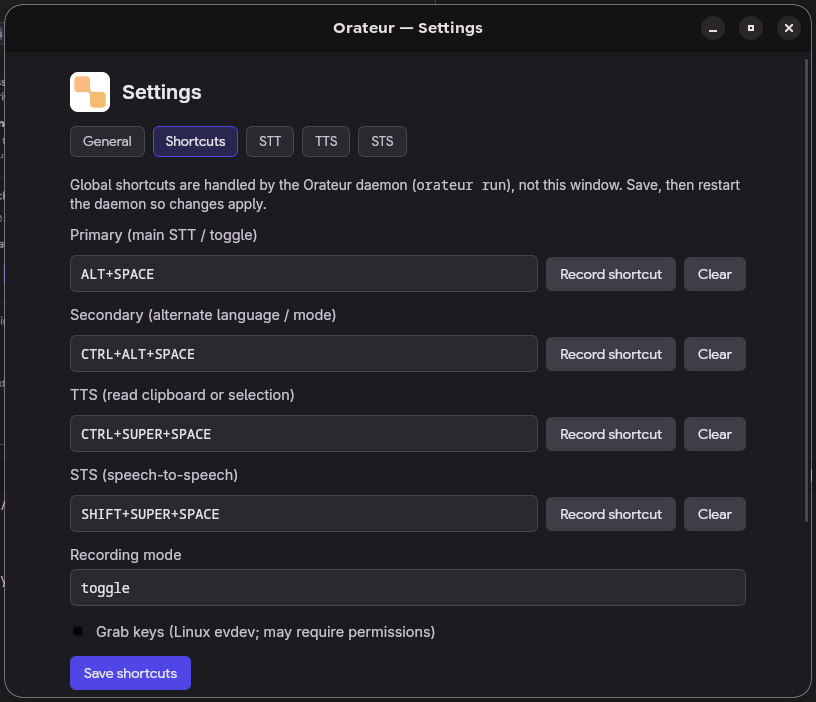Select the Shortcuts tab
816x702 pixels.
195,141
